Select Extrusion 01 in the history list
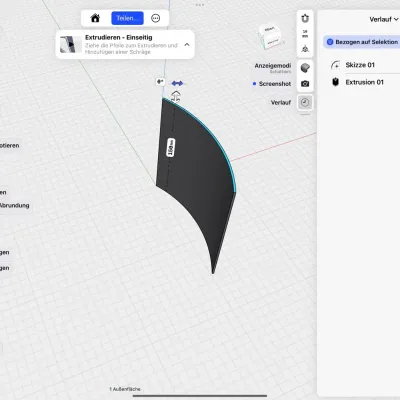400x400 pixels. 364,82
